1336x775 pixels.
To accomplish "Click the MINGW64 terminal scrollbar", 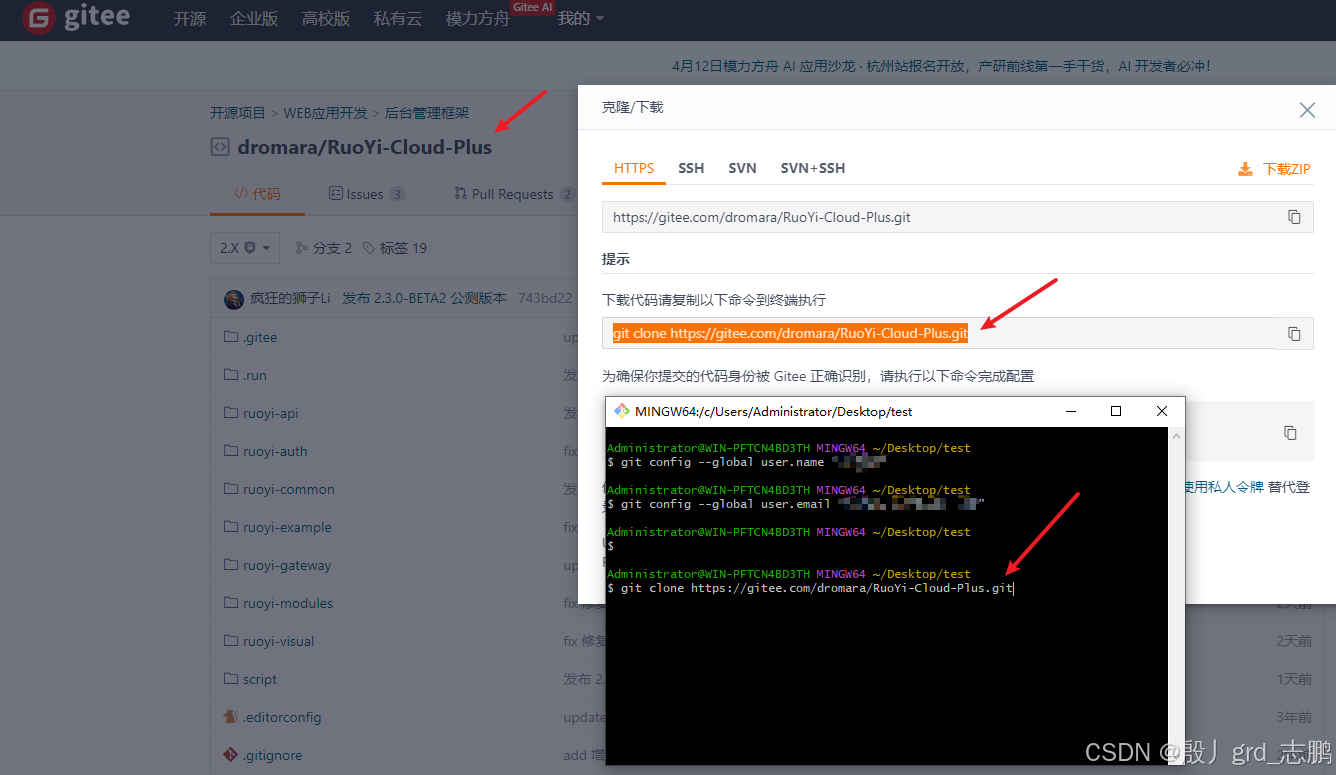I will pos(1176,597).
